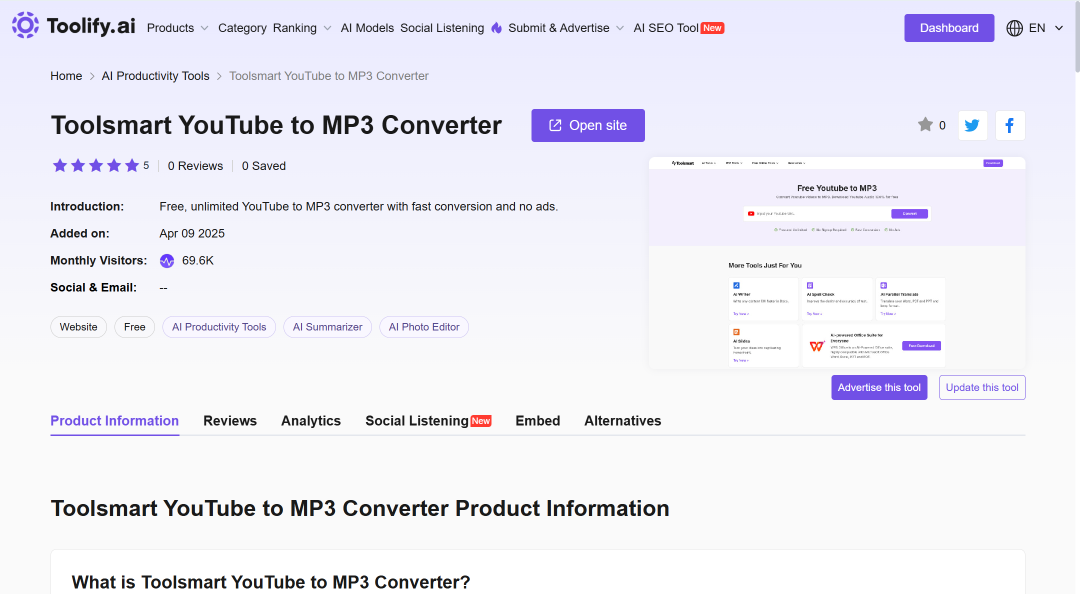This screenshot has width=1080, height=594.
Task: Click the five-star rating icons
Action: point(96,165)
